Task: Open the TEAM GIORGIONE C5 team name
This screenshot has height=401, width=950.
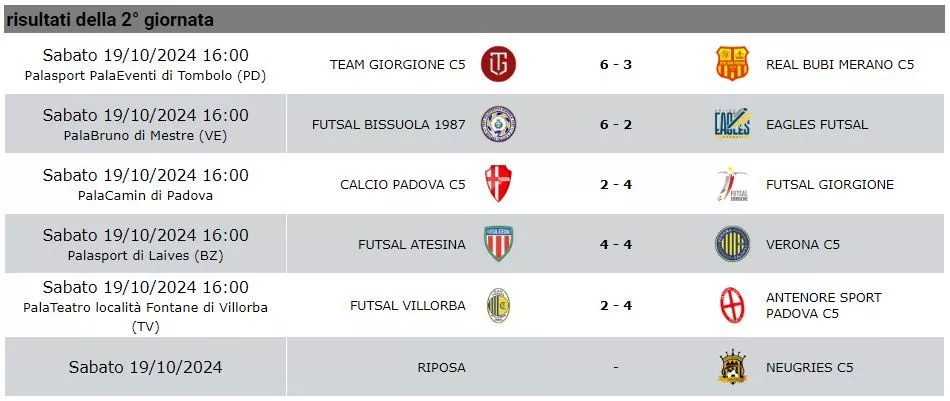Action: pyautogui.click(x=397, y=64)
